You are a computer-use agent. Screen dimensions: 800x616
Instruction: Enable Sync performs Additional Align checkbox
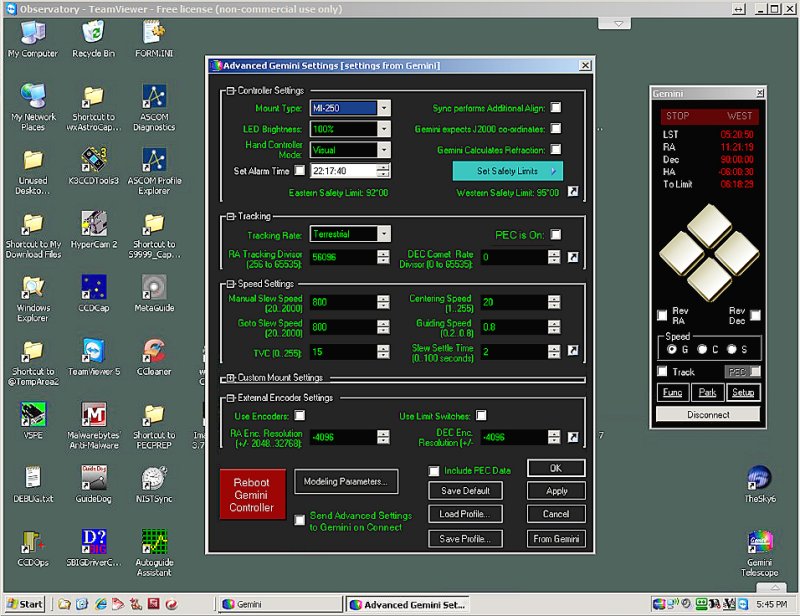pyautogui.click(x=556, y=107)
